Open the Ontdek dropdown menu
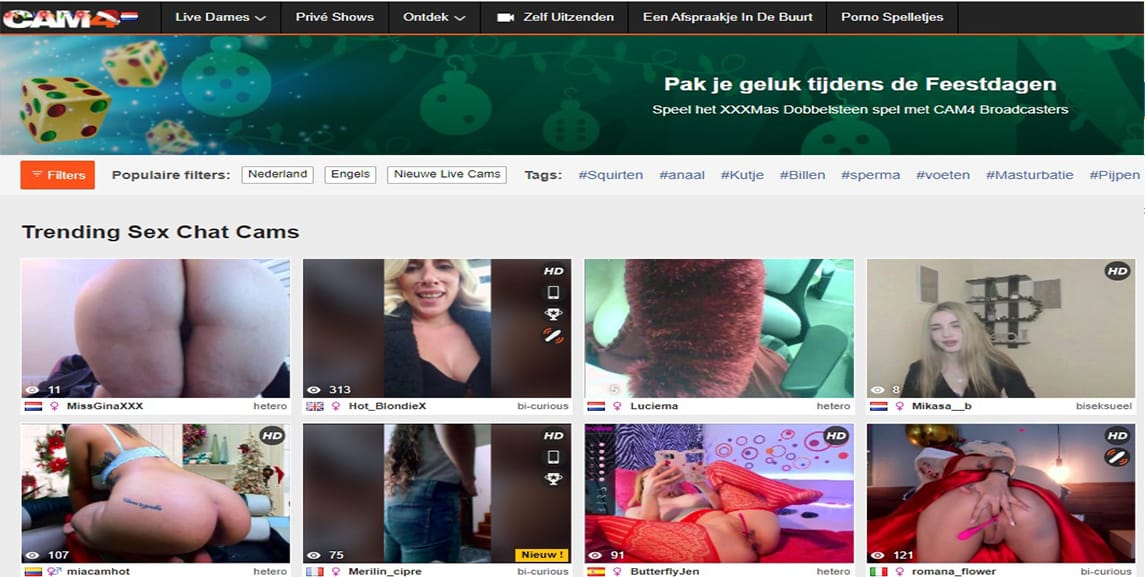This screenshot has width=1145, height=577. (433, 17)
